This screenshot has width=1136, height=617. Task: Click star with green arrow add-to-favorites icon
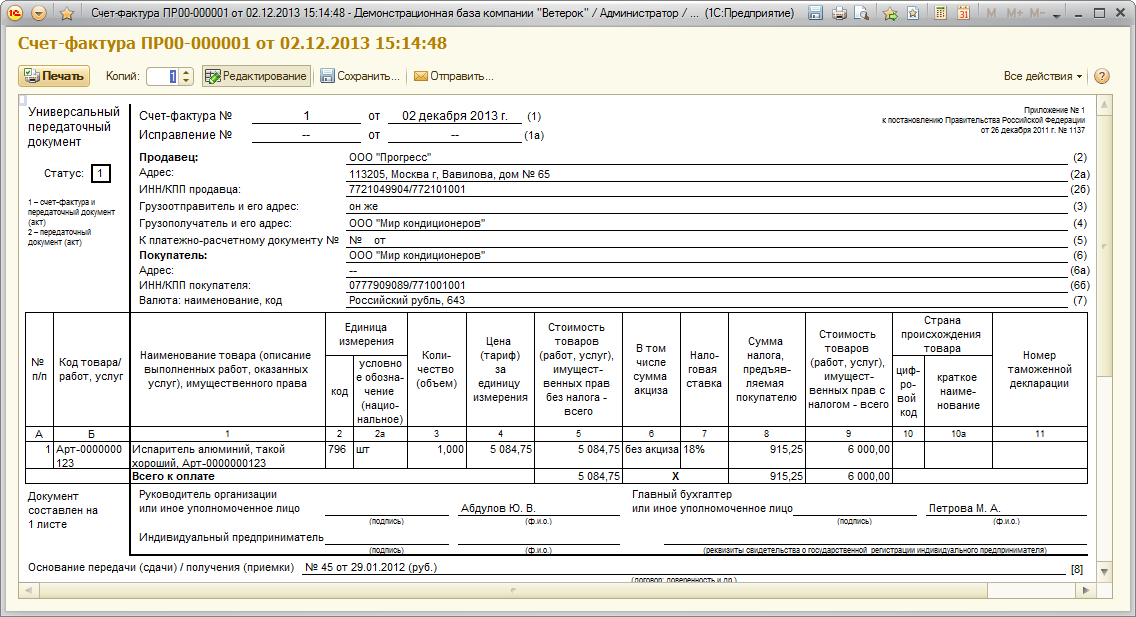(x=890, y=13)
